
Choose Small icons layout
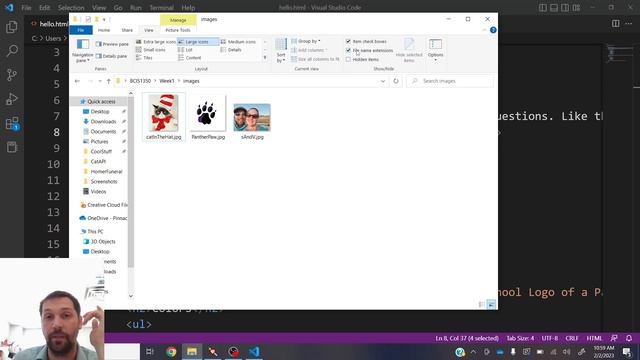pyautogui.click(x=151, y=50)
